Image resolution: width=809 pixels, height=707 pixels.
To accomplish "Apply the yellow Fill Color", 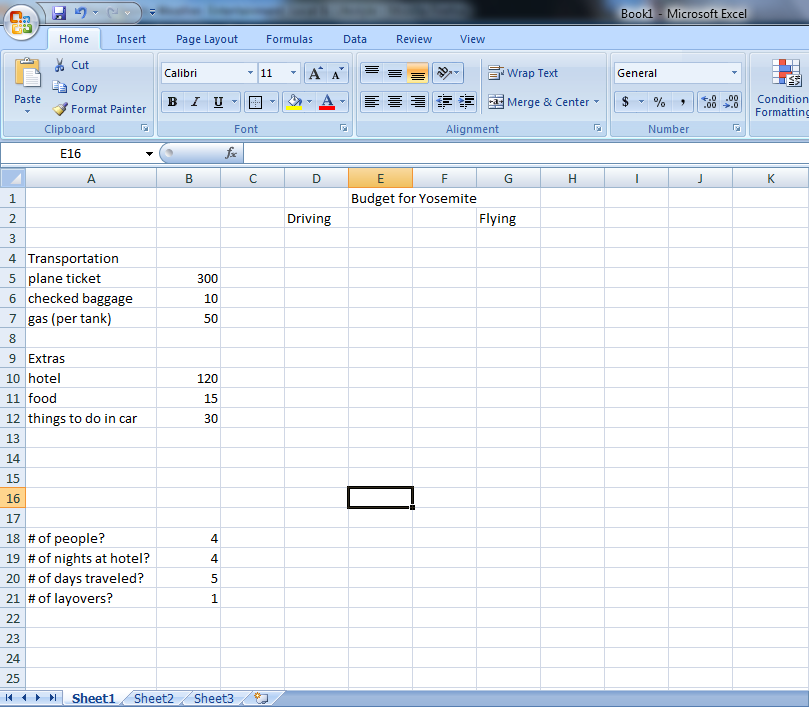I will pos(294,102).
